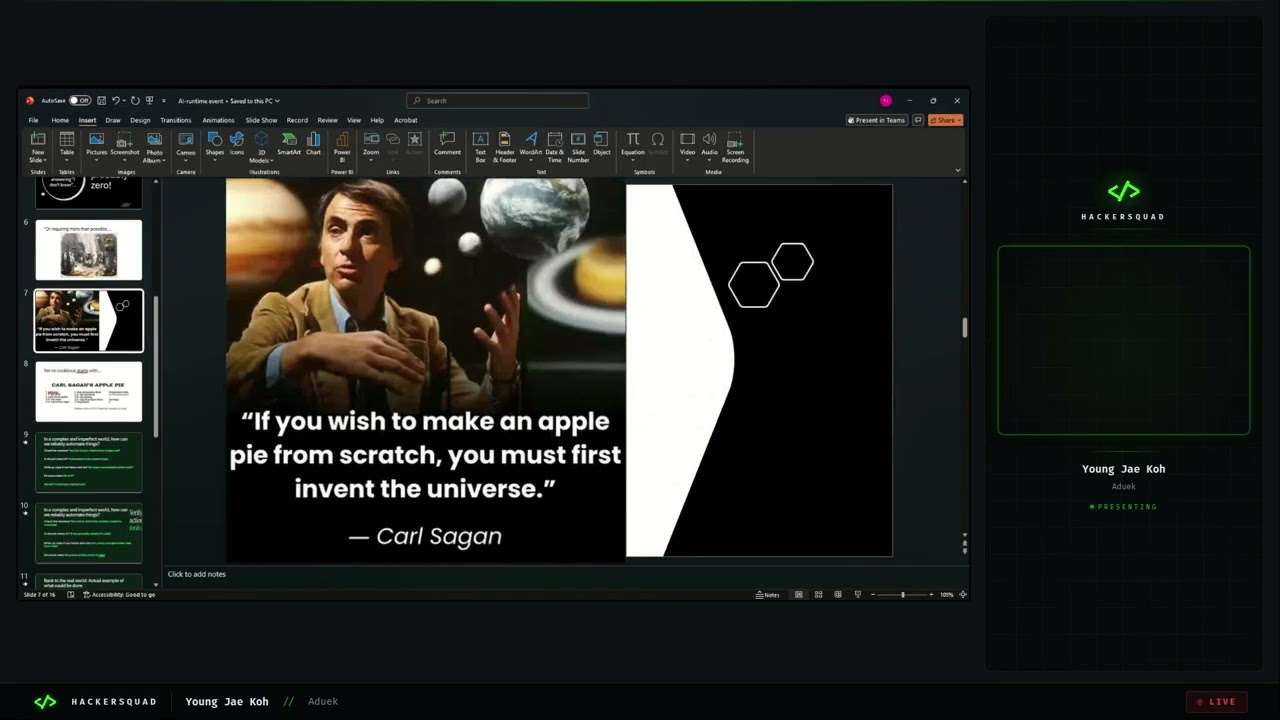Insert 3D Models
This screenshot has height=720, width=1280.
[x=261, y=146]
